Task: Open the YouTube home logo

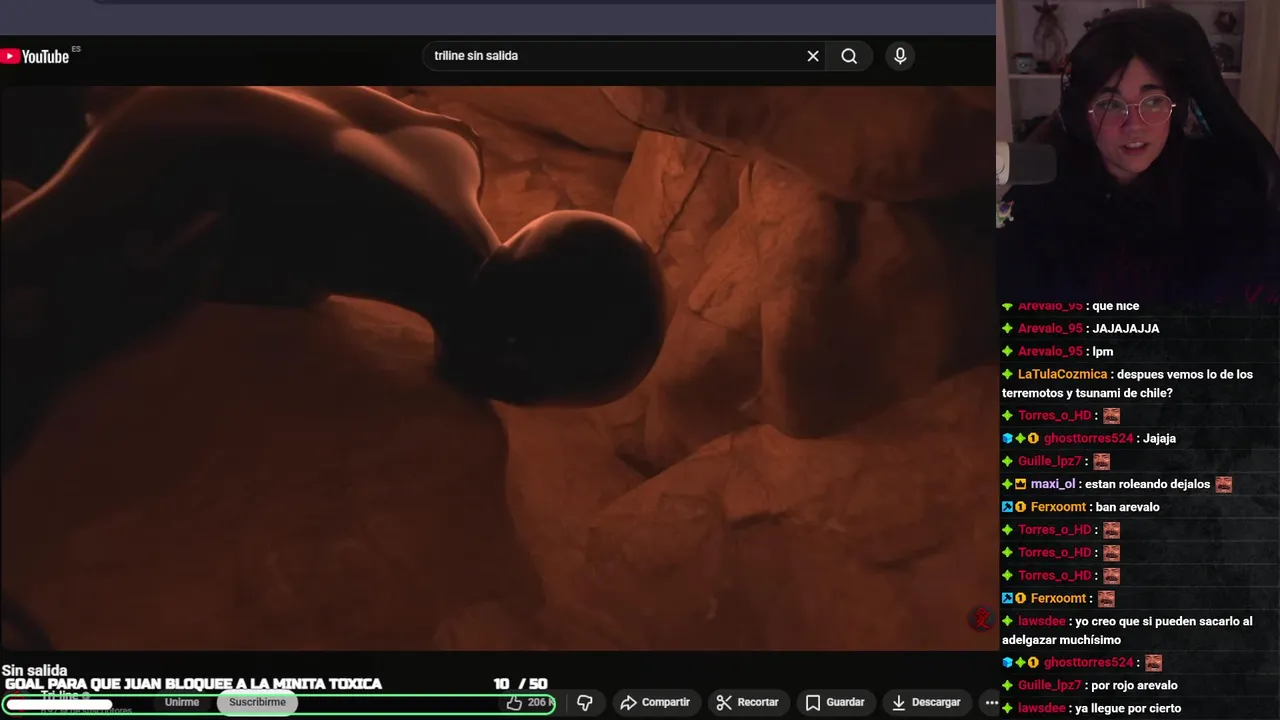Action: (35, 56)
